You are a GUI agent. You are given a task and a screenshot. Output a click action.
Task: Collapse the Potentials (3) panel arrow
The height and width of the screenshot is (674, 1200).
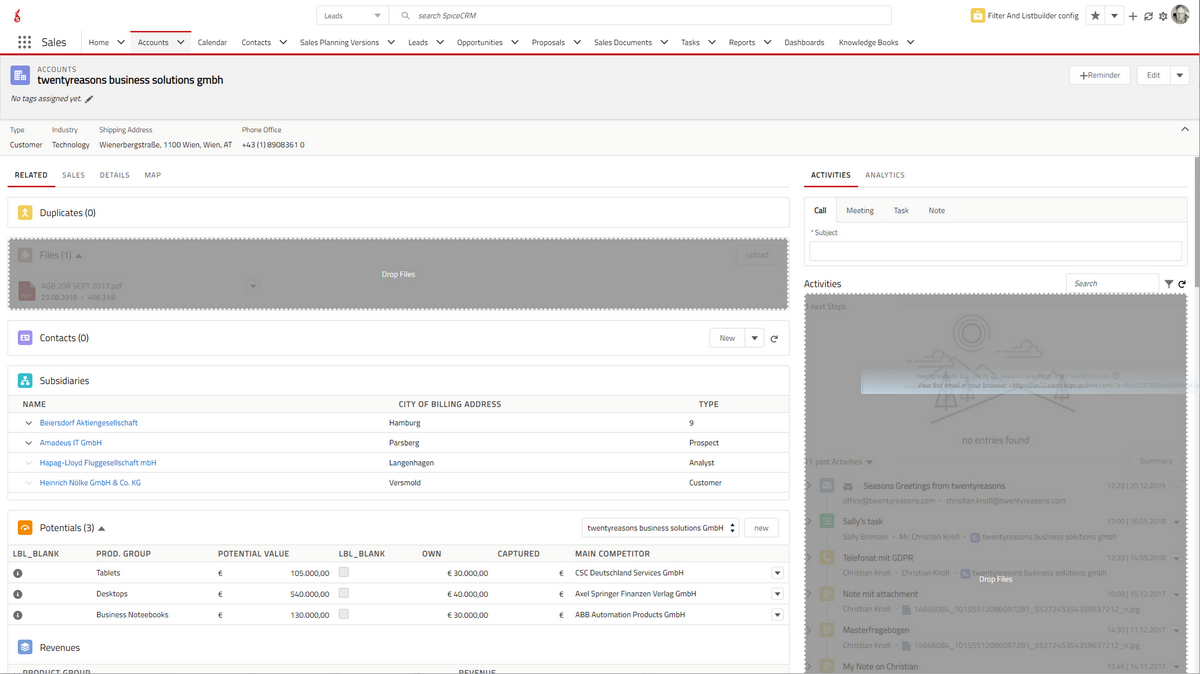point(102,528)
